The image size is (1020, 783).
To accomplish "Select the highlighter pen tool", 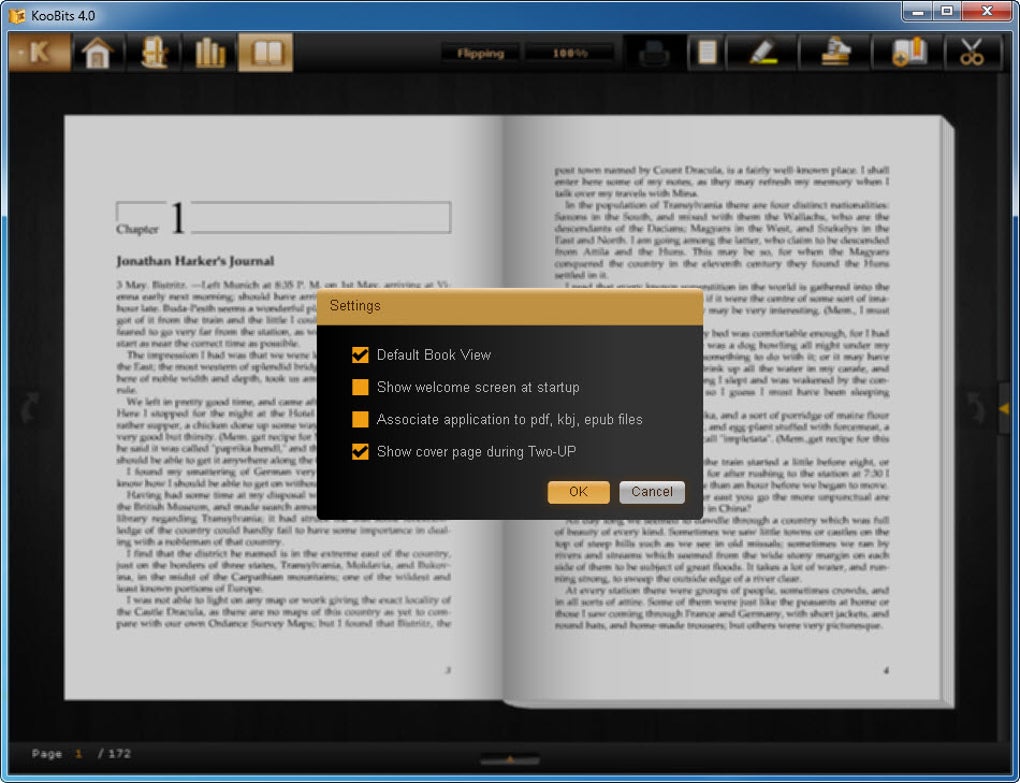I will [762, 53].
